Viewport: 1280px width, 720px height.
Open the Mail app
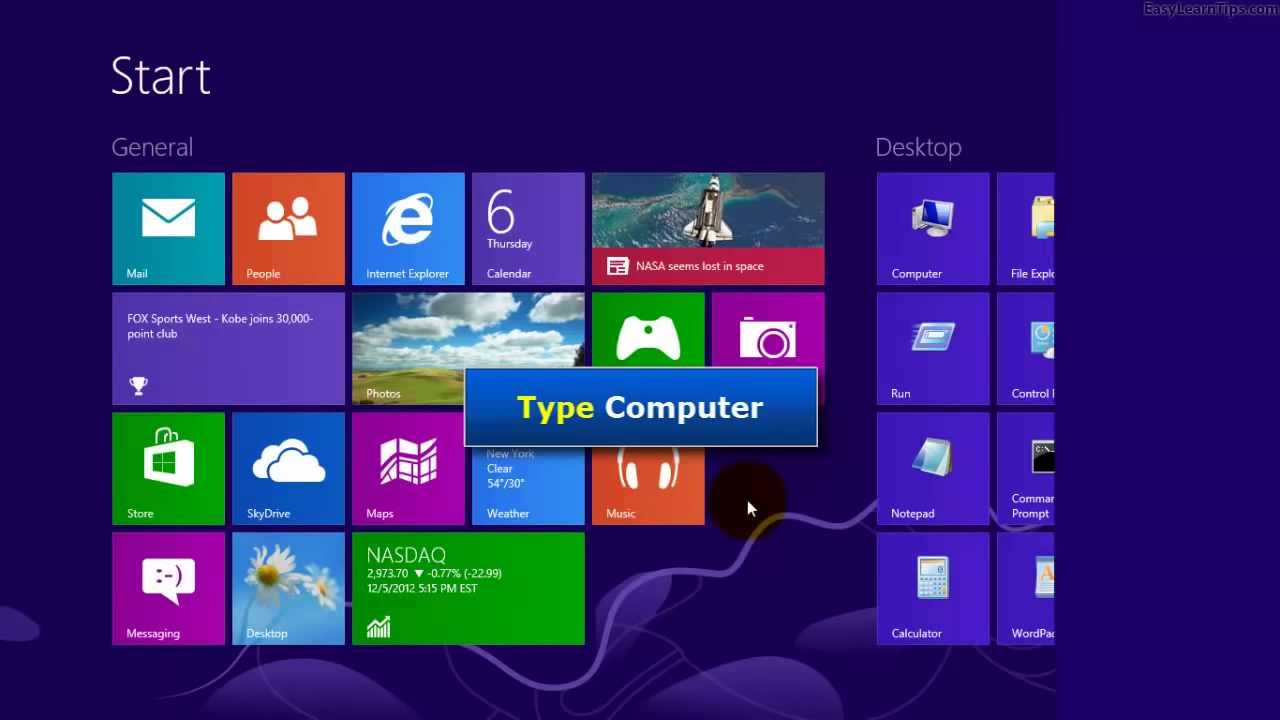pos(168,228)
